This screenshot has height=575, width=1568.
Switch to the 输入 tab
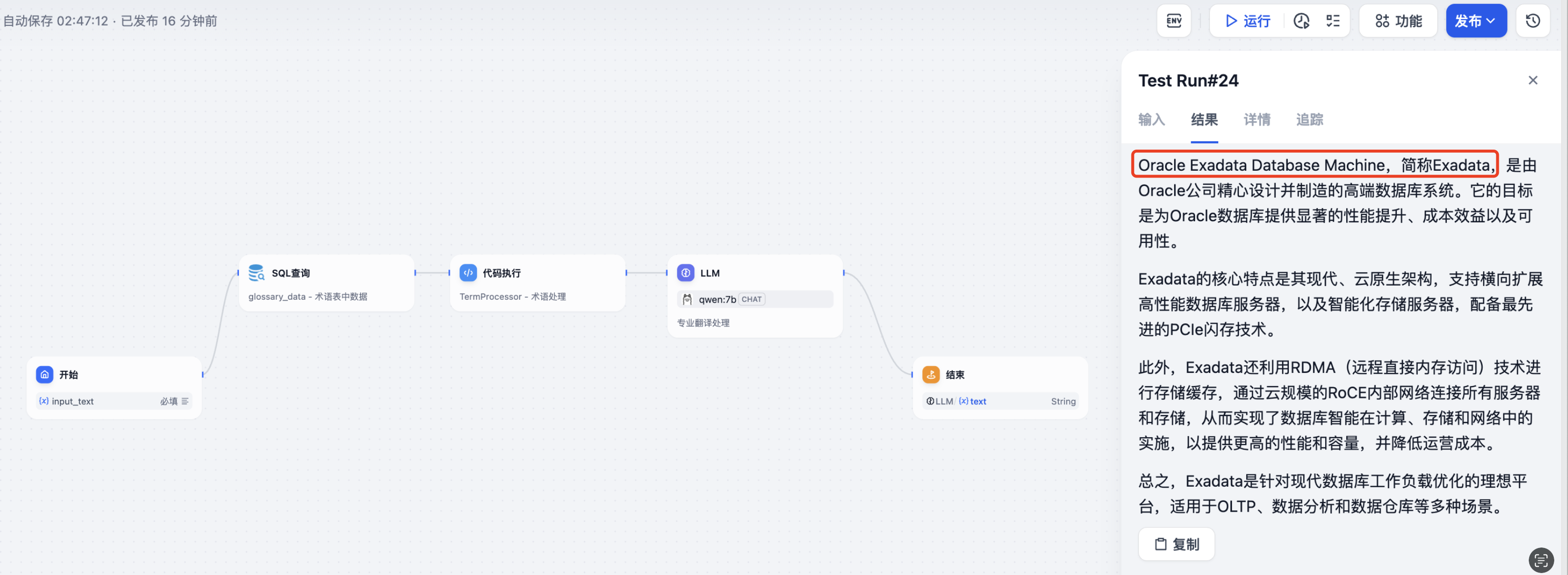tap(1151, 120)
